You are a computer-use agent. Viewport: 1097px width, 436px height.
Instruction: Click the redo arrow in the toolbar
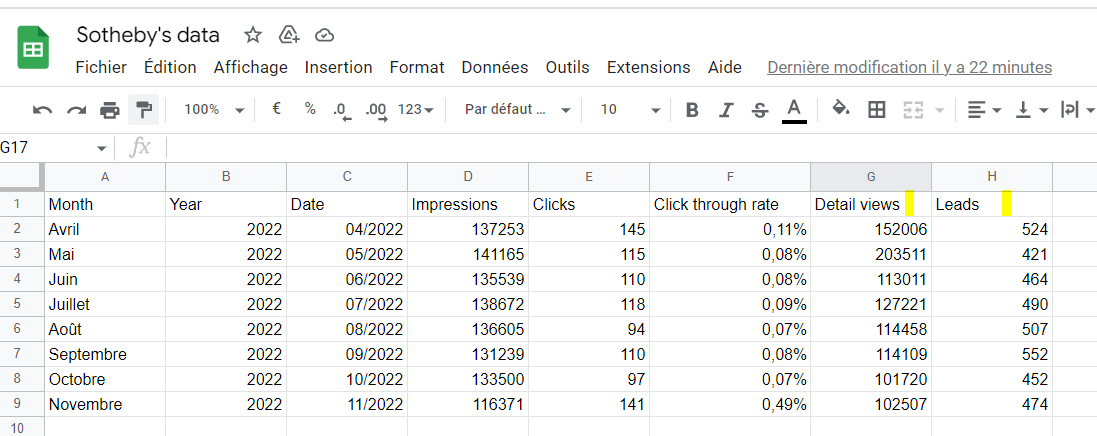(x=76, y=110)
